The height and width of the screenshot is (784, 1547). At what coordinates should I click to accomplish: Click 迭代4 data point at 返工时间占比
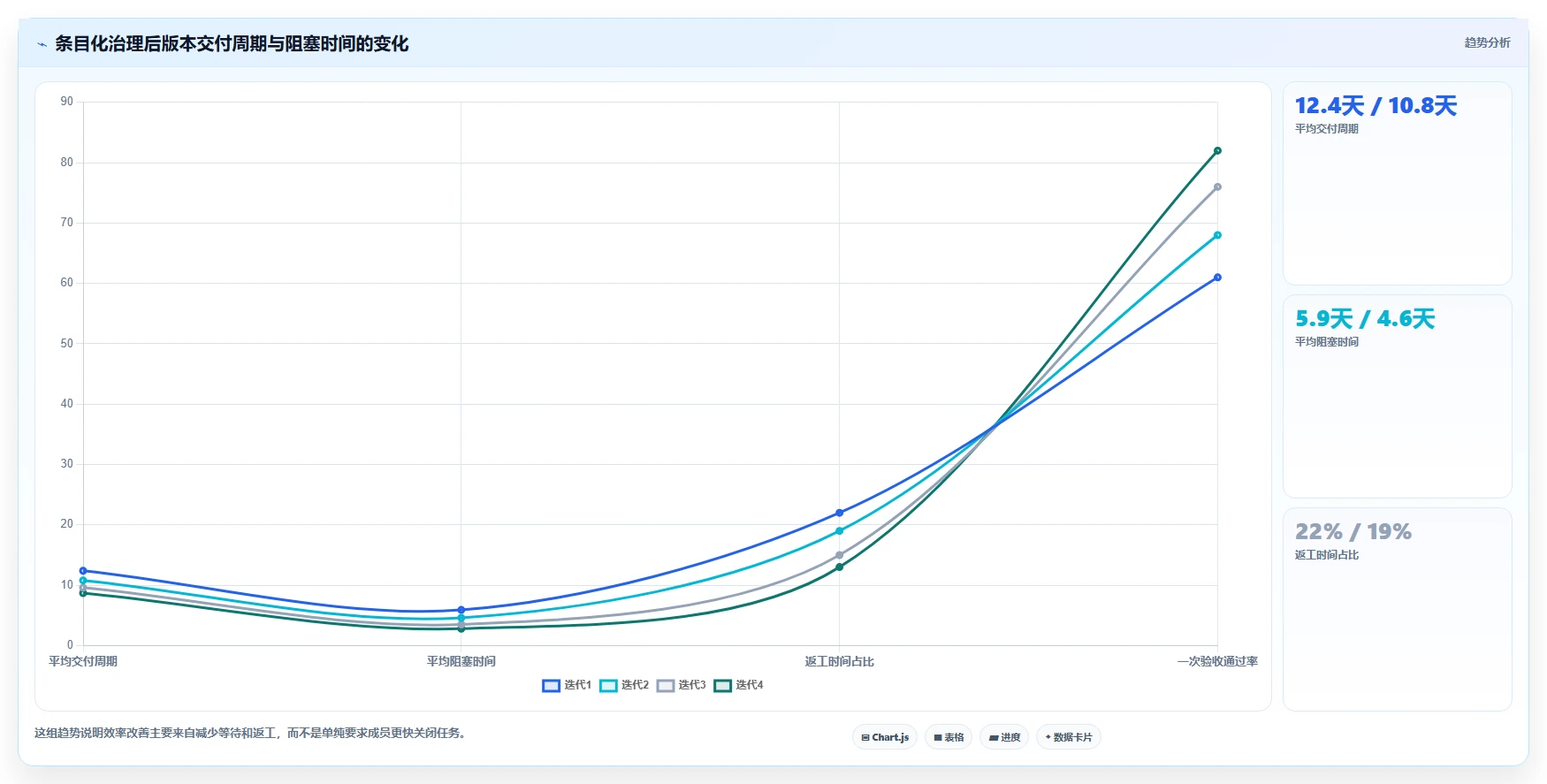pyautogui.click(x=840, y=567)
